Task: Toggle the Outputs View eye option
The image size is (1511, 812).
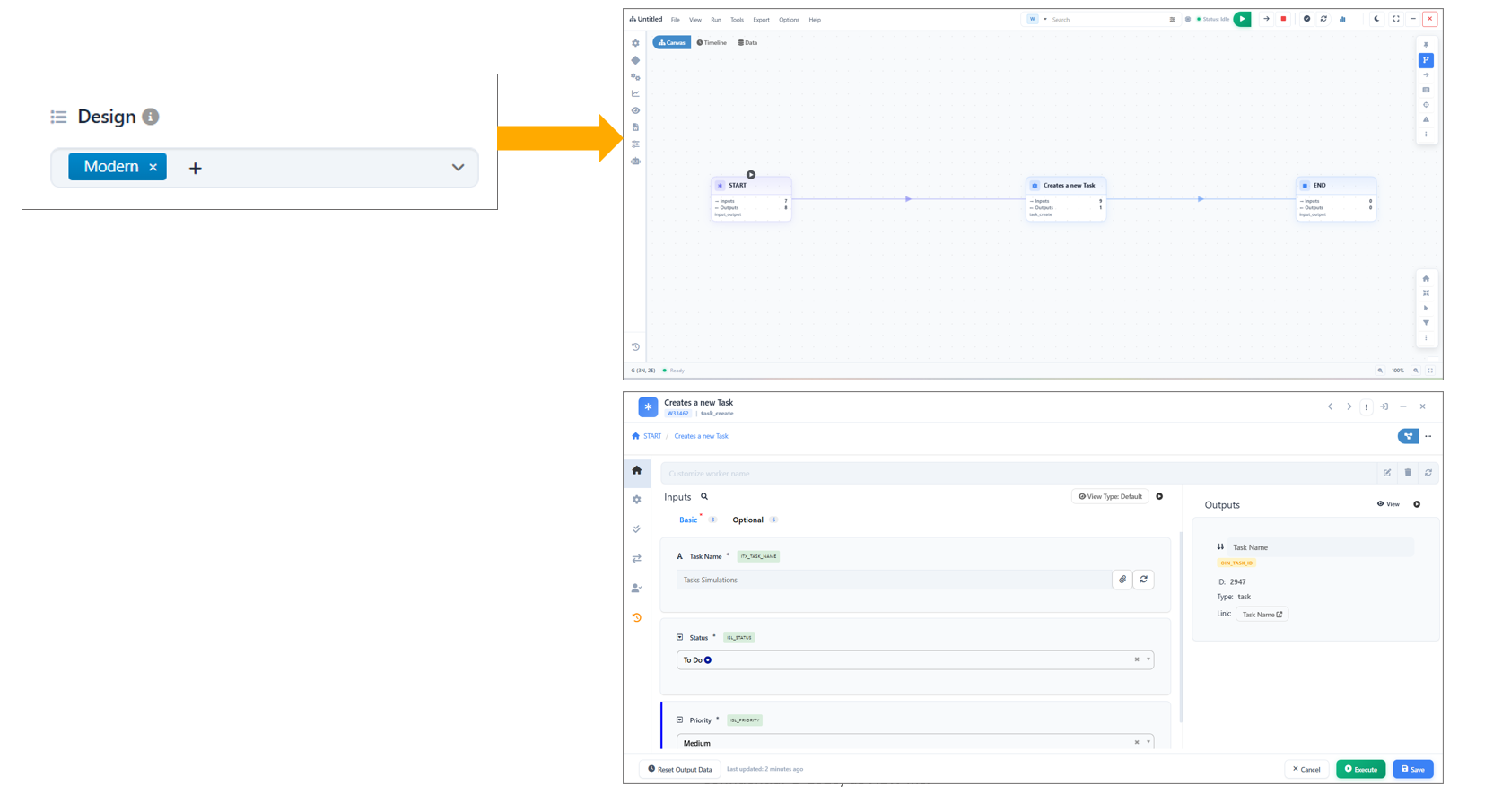Action: pos(1388,504)
